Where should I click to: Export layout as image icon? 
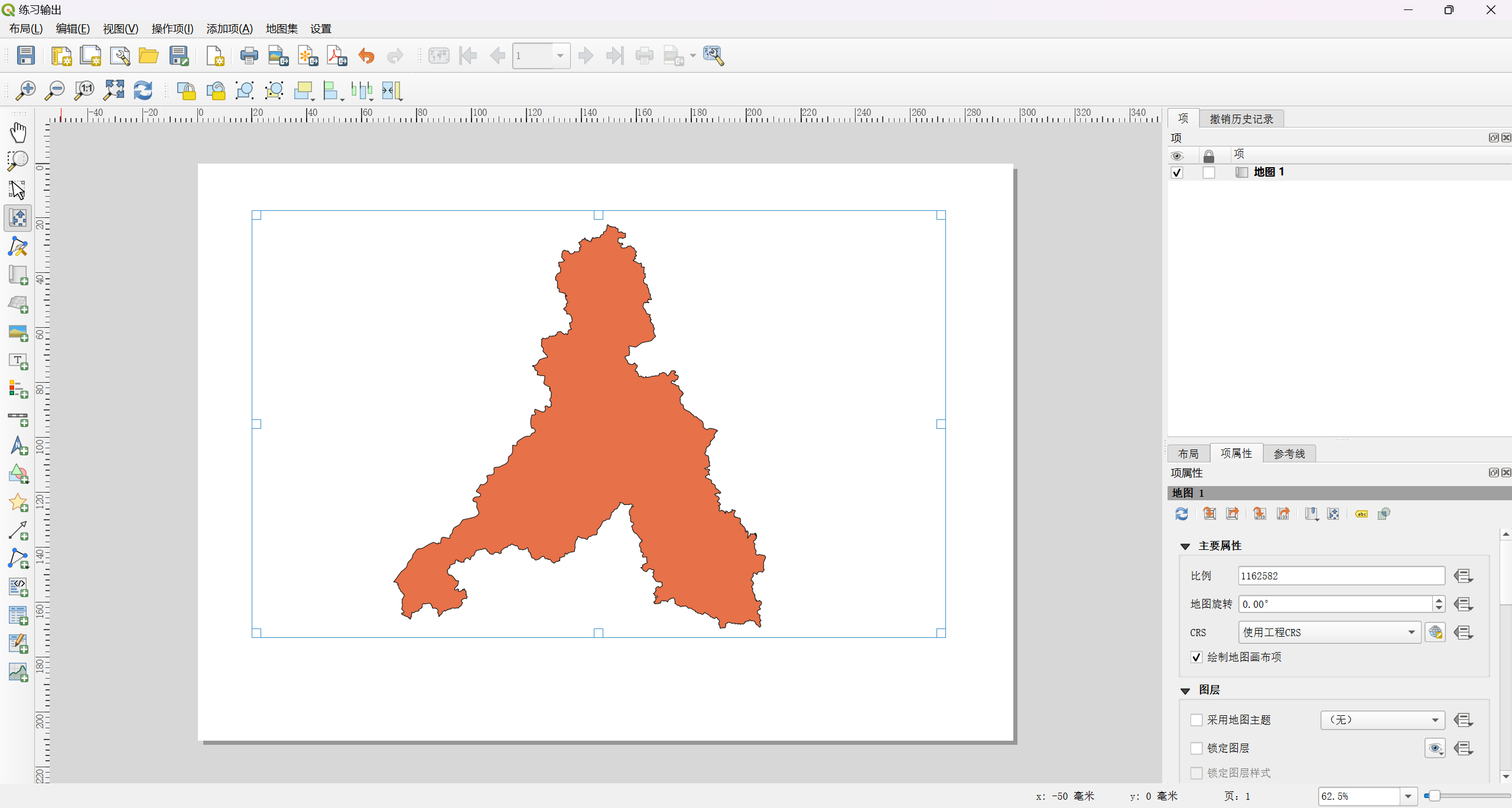point(278,56)
